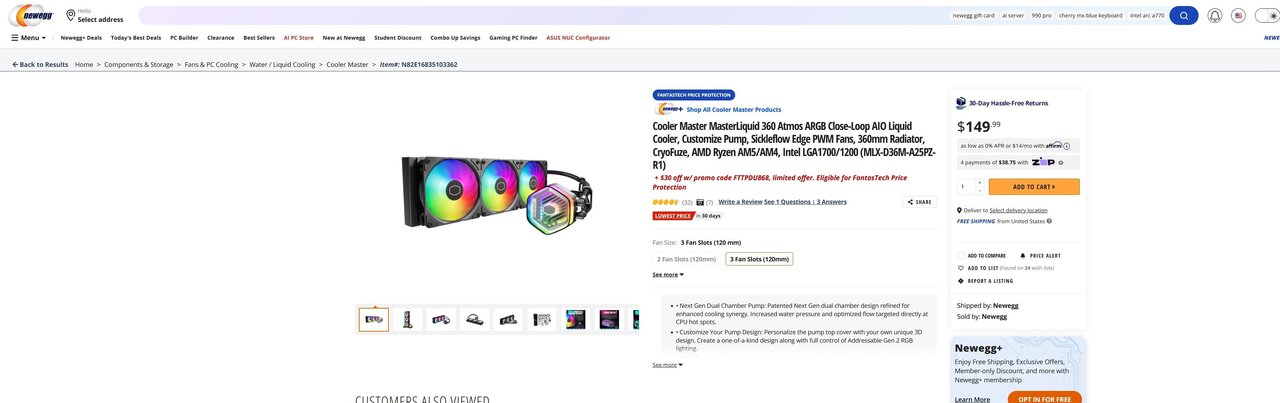Check the Add to Compare checkbox
Image resolution: width=1280 pixels, height=403 pixels.
[961, 256]
